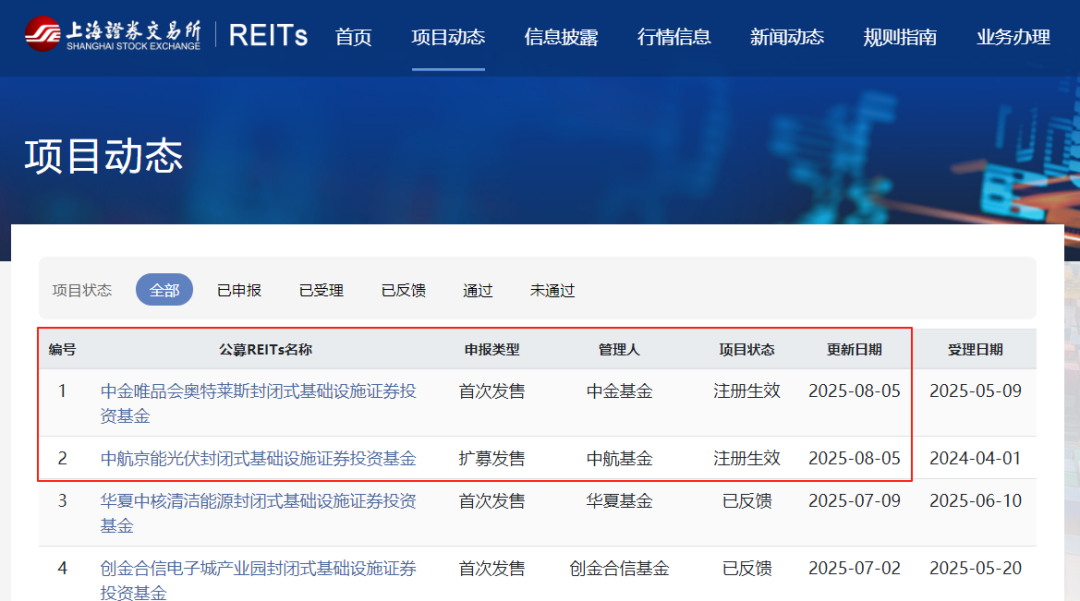Open the 规则指南 menu
The image size is (1080, 601).
coord(900,36)
